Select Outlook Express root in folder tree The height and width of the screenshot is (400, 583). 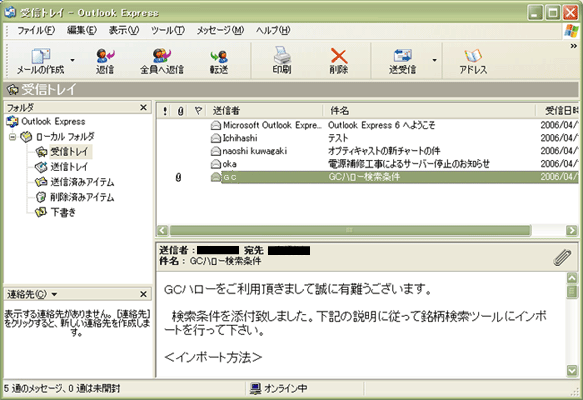pos(53,122)
